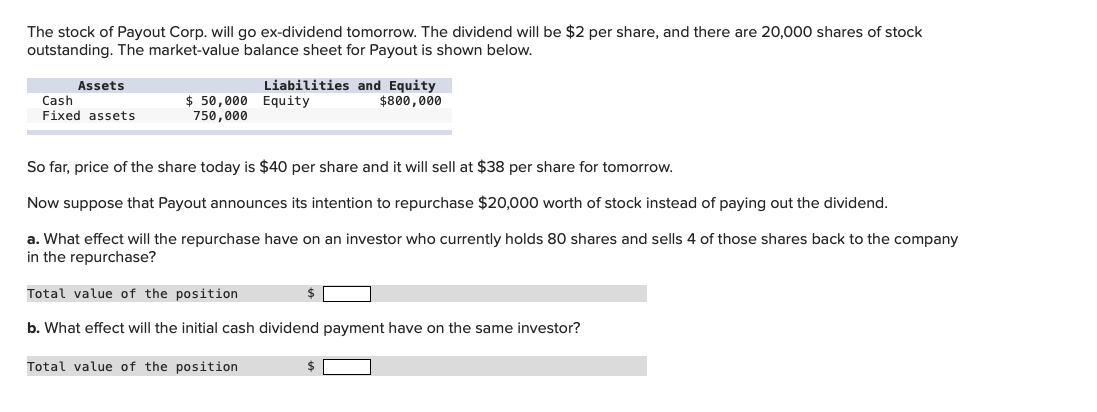The height and width of the screenshot is (412, 1097).
Task: Click part b's Total value label
Action: pos(132,367)
